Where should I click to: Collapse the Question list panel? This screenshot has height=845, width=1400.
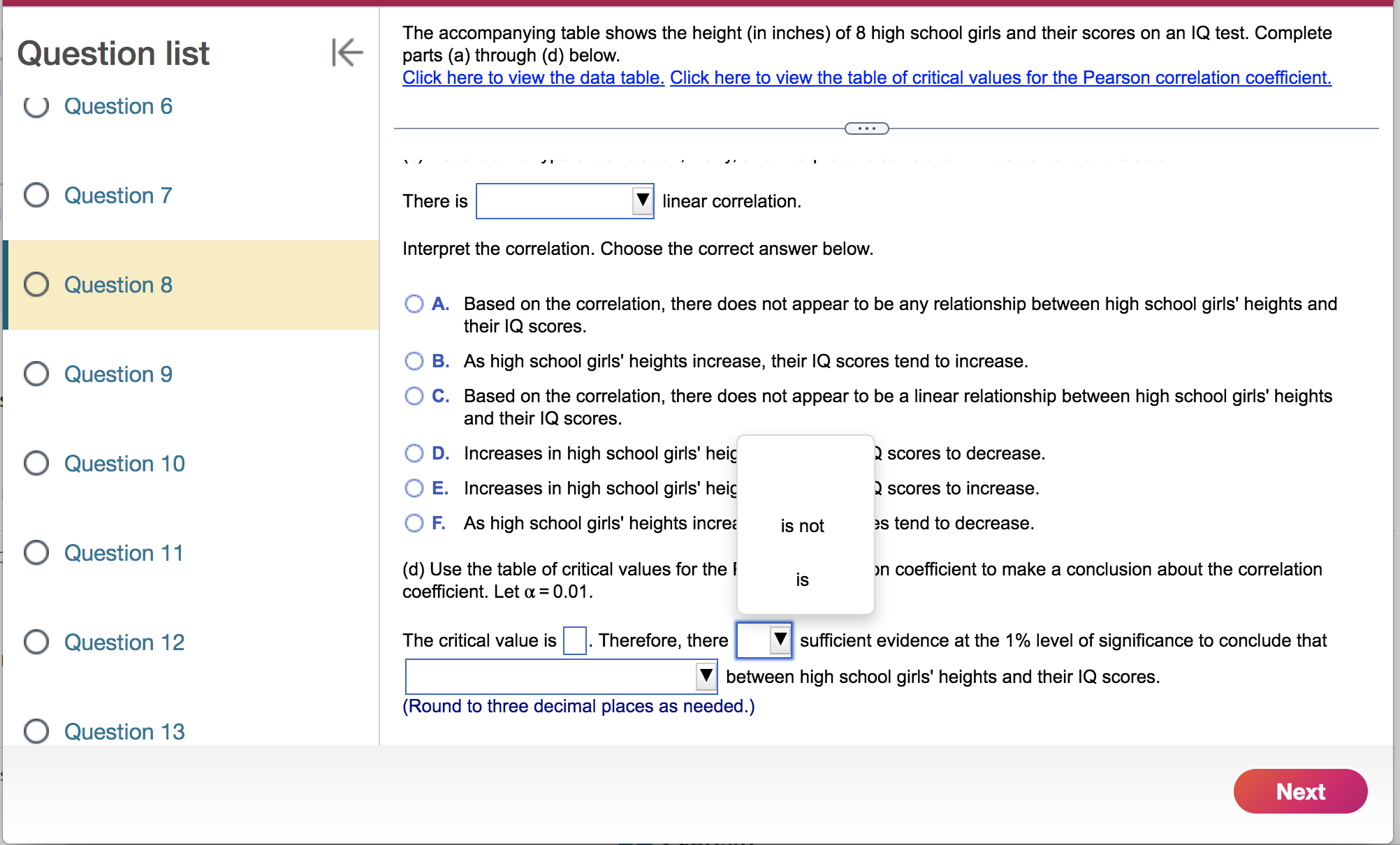tap(347, 52)
